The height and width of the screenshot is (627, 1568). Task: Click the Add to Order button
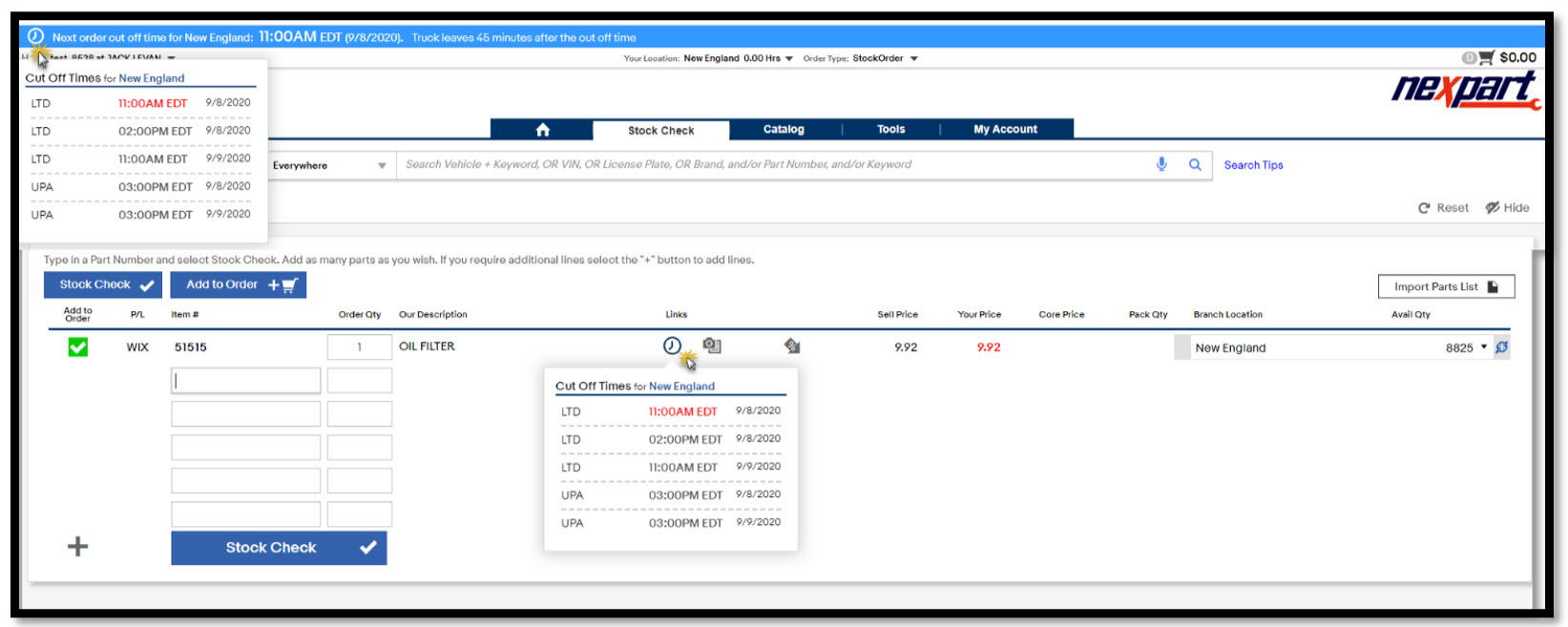(x=239, y=284)
